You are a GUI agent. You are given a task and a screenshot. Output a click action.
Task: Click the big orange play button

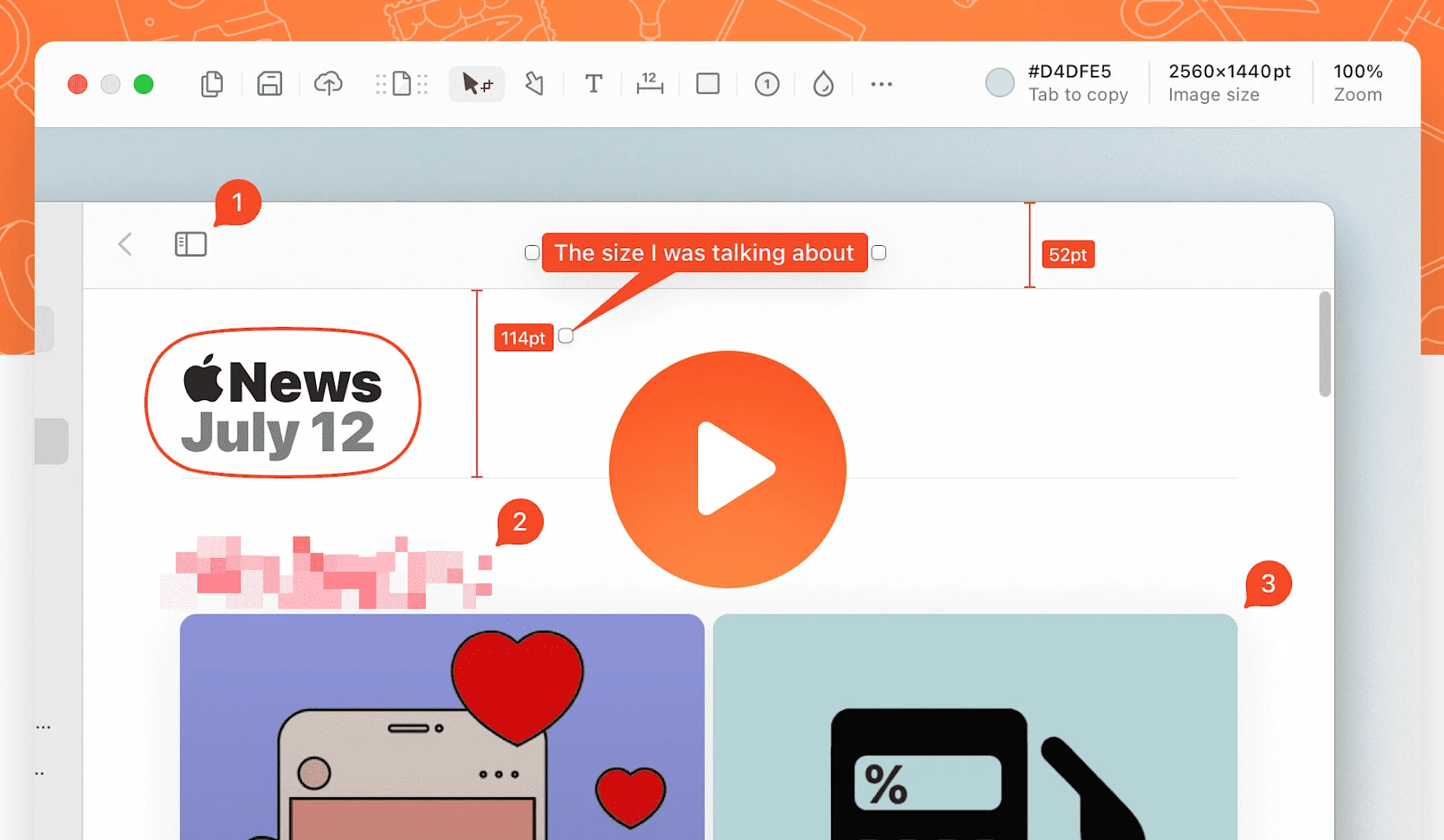point(727,469)
